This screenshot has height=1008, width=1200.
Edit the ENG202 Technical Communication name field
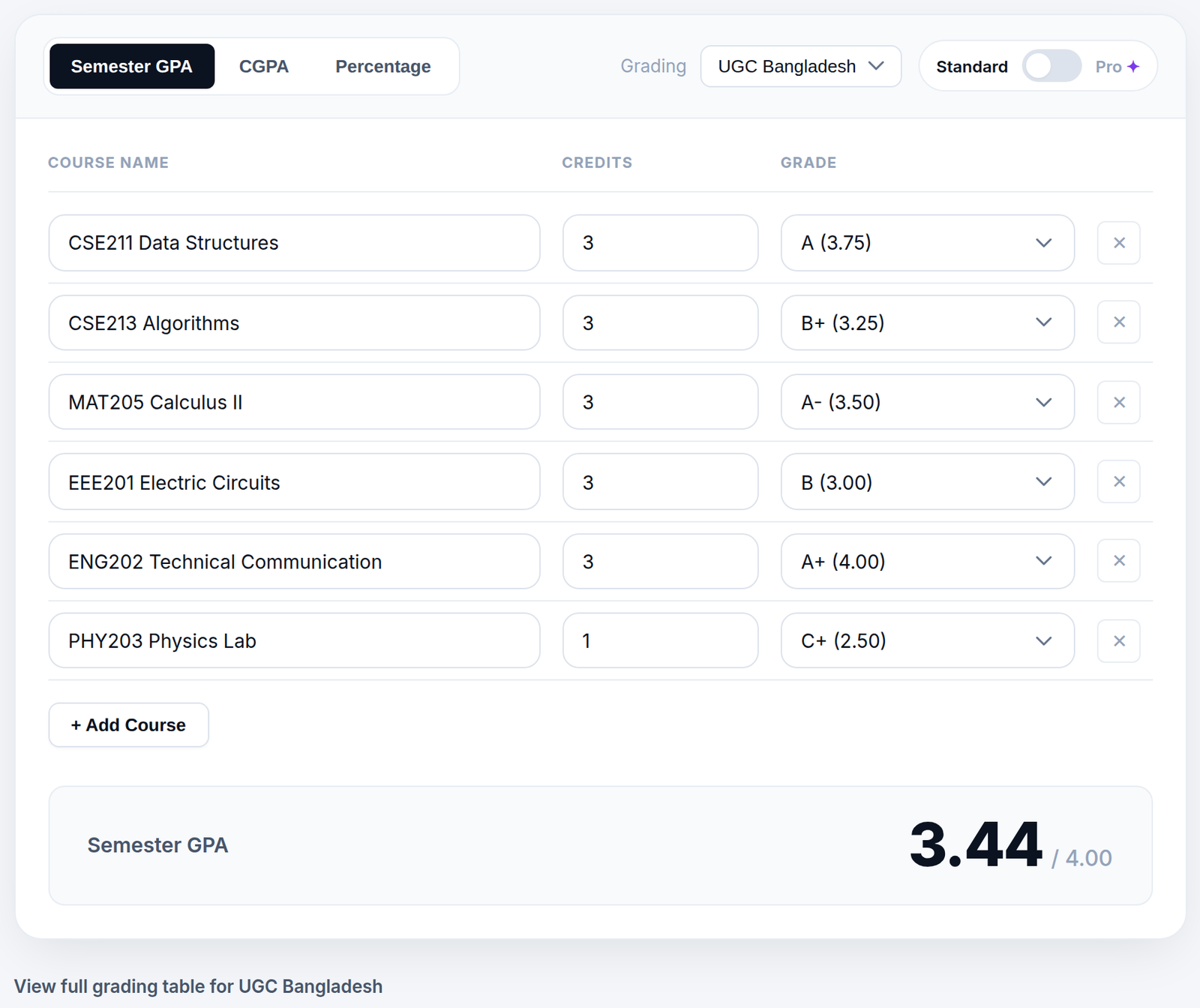[294, 561]
